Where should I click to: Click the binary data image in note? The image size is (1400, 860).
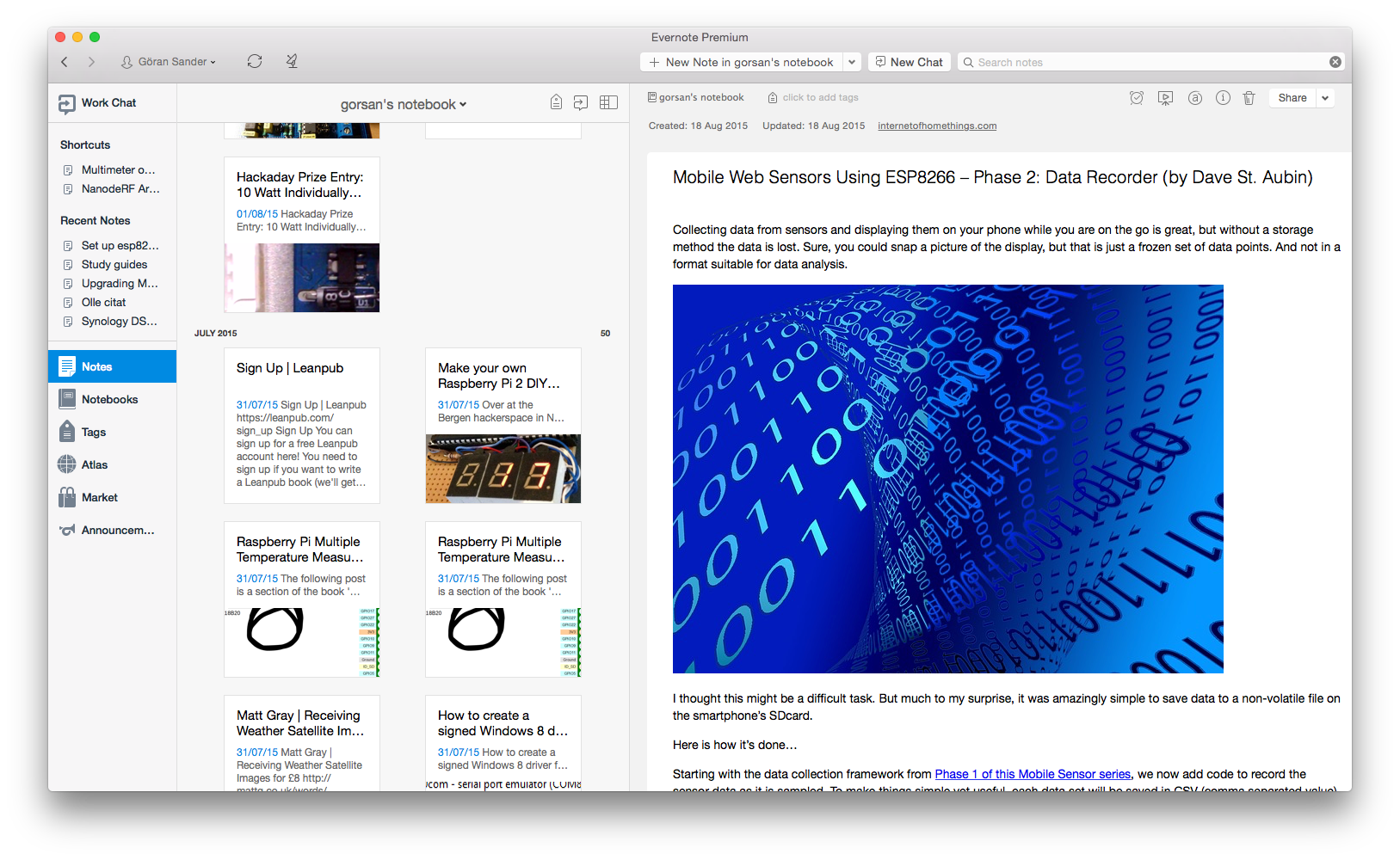pyautogui.click(x=948, y=479)
